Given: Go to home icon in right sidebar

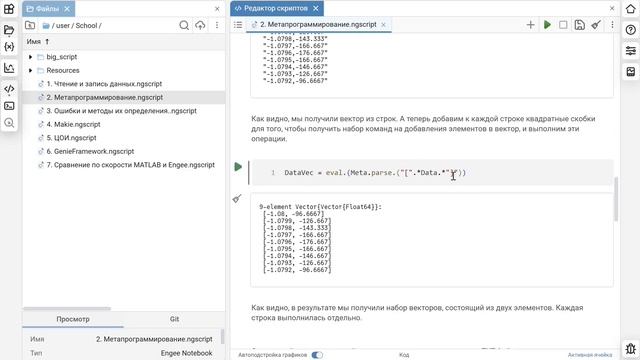Looking at the screenshot, I should click(631, 9).
